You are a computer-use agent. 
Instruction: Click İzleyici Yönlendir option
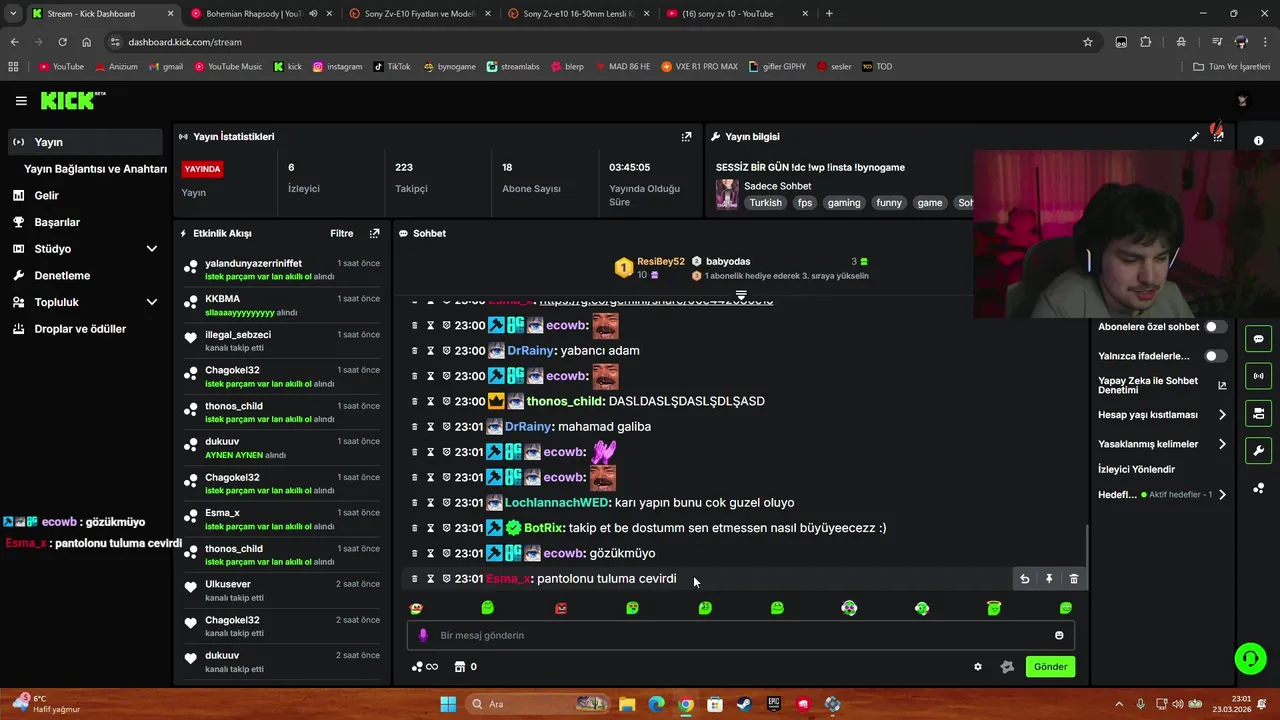(x=1136, y=469)
